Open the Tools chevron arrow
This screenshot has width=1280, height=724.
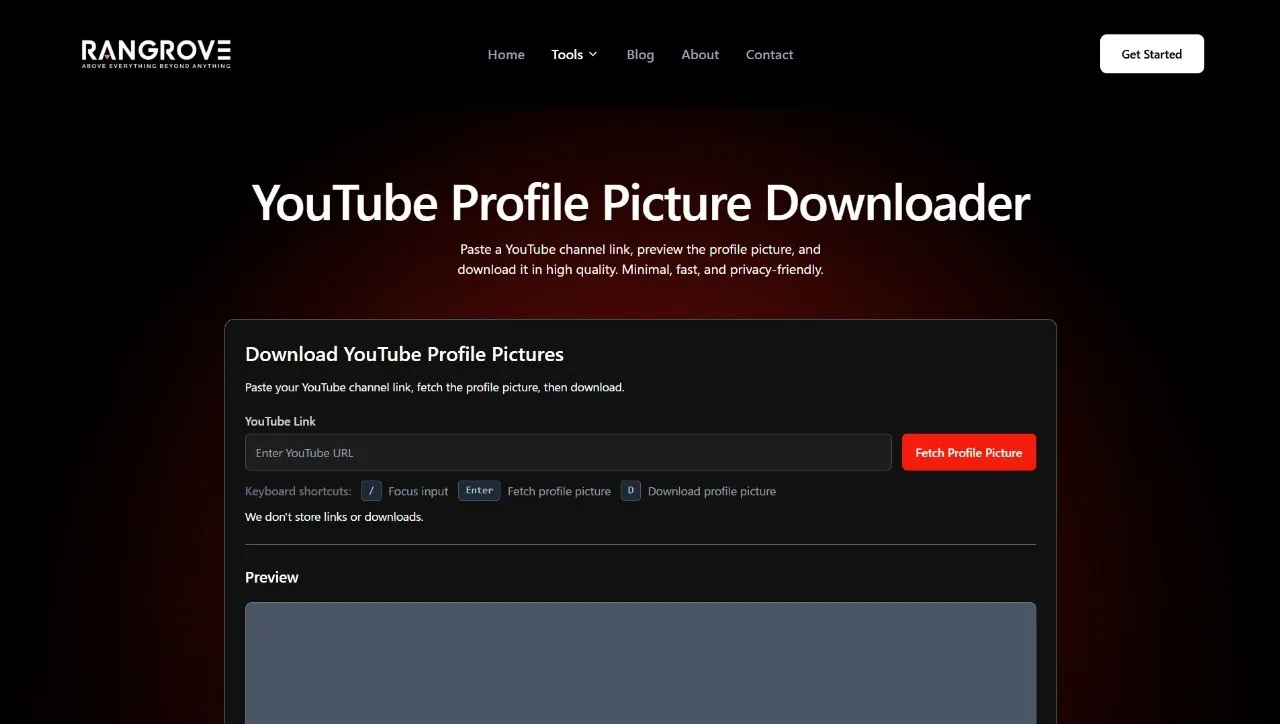(x=593, y=55)
